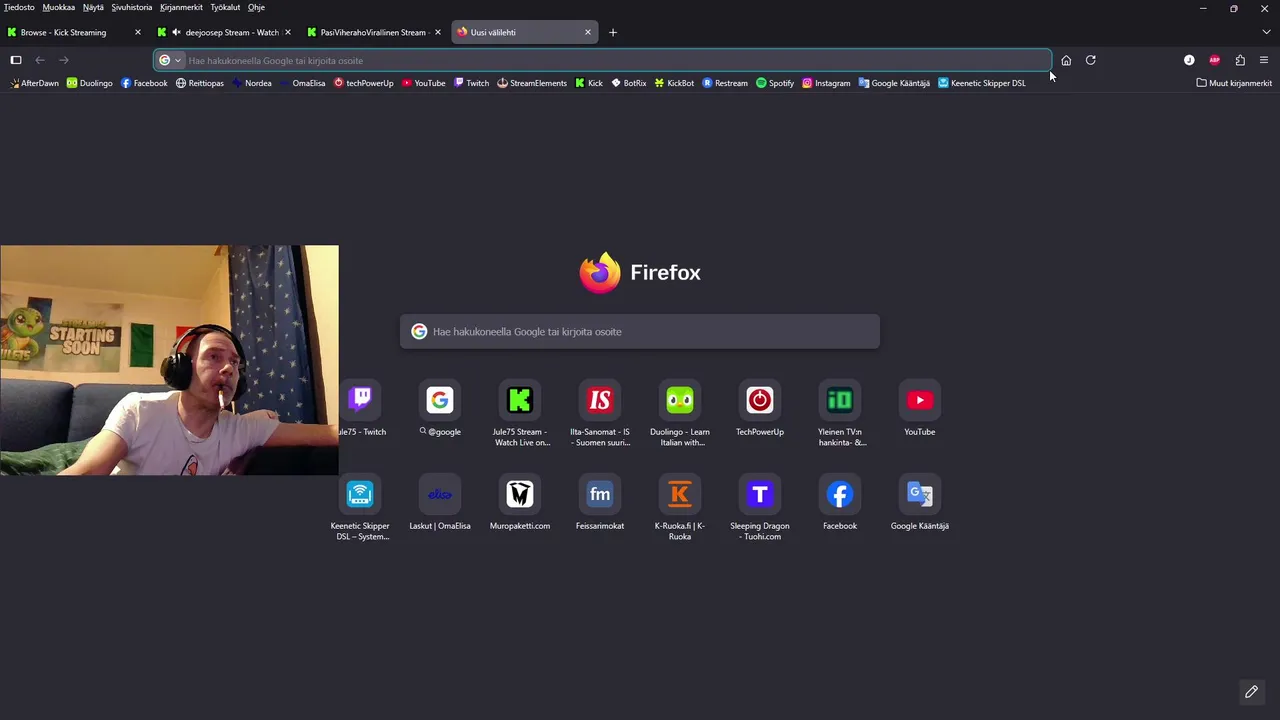The image size is (1280, 720).
Task: Click the webcam overlay video
Action: coord(169,360)
